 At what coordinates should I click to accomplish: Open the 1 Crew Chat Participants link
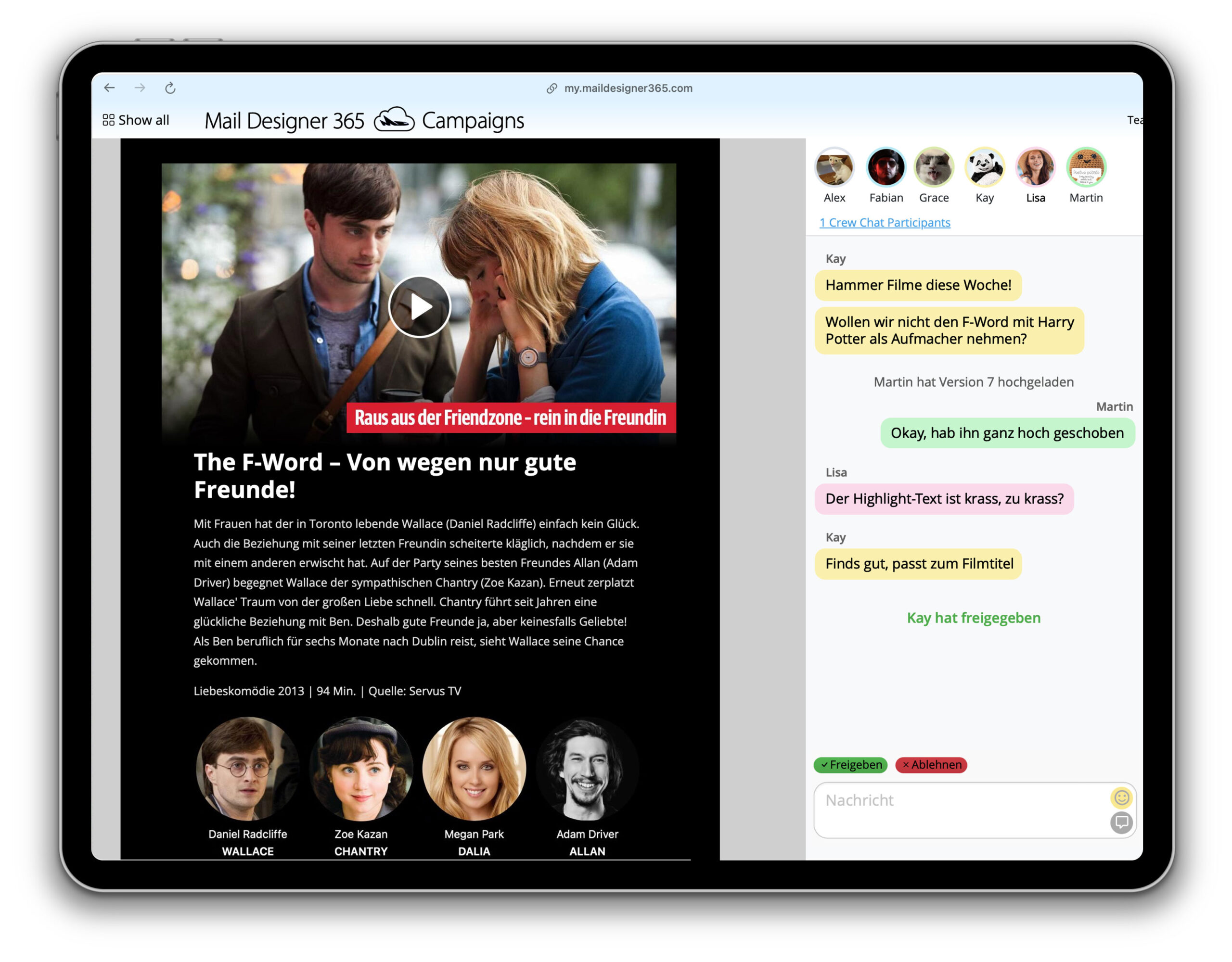click(885, 223)
